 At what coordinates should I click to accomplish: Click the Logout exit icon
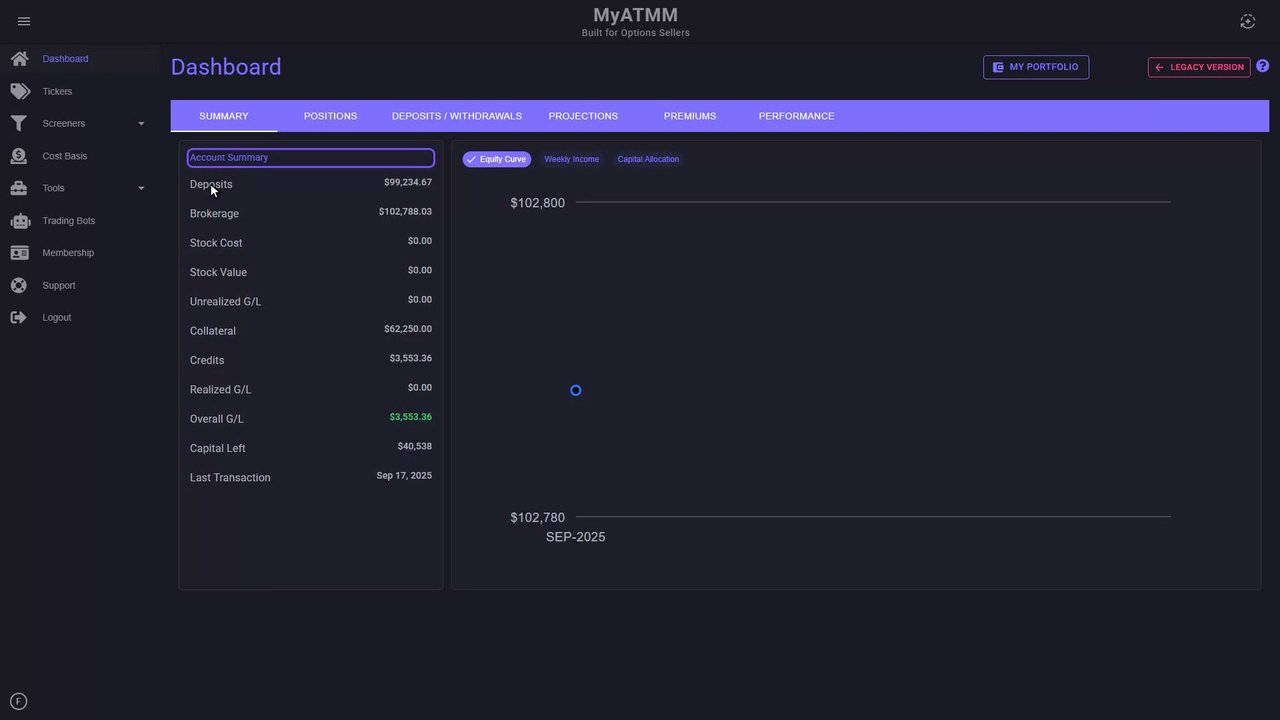pos(19,318)
